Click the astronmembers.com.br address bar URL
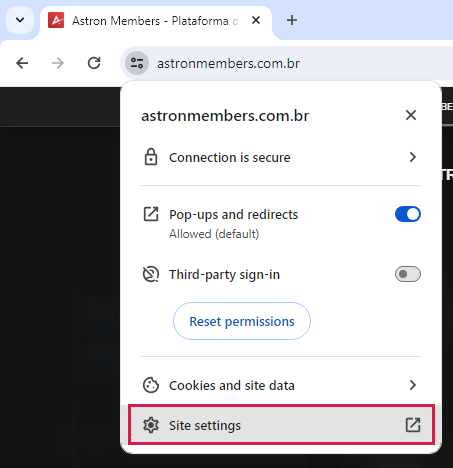This screenshot has height=468, width=453. point(228,63)
